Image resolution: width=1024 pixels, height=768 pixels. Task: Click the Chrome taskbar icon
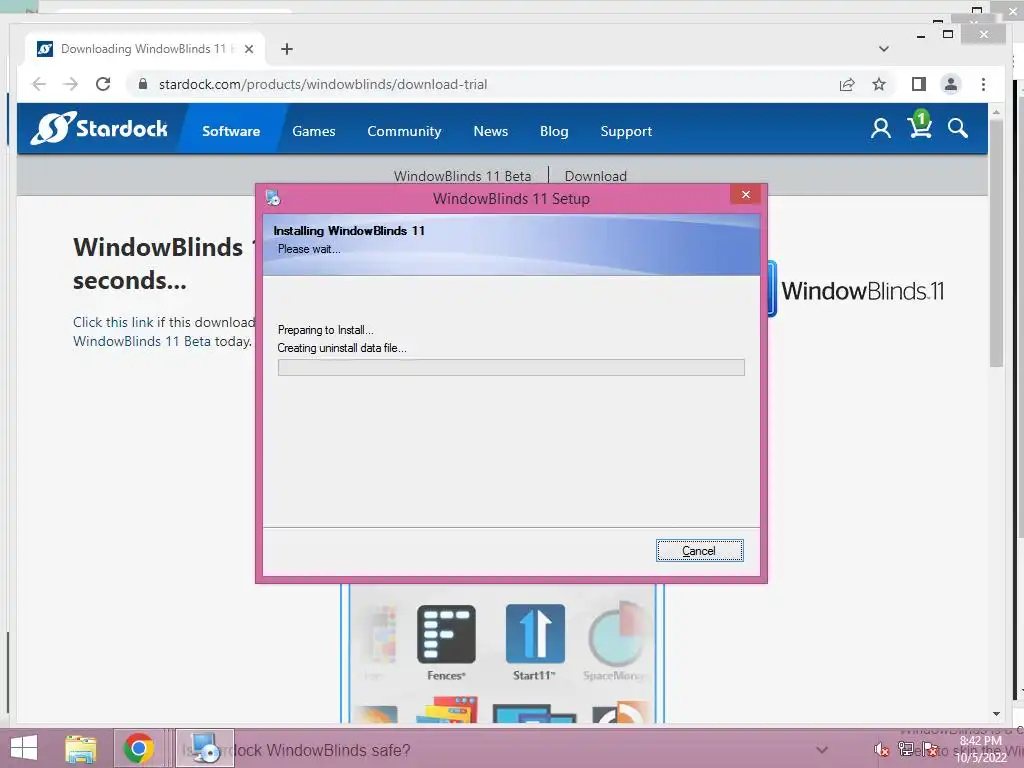click(x=138, y=748)
